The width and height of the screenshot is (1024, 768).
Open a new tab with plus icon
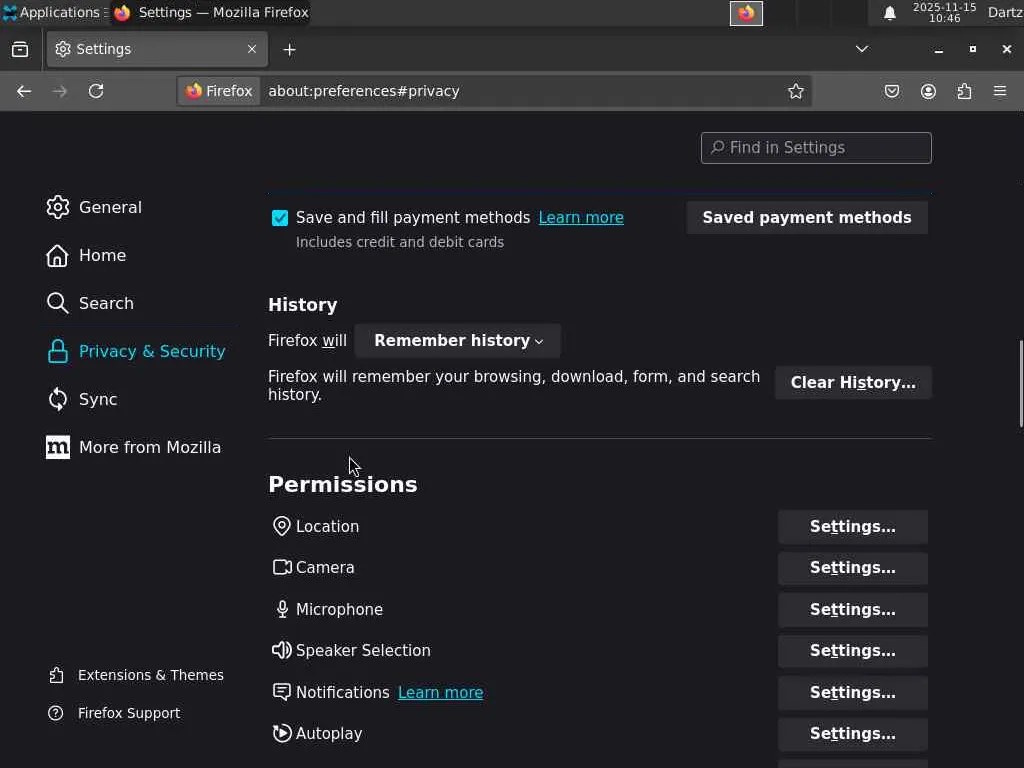click(289, 49)
